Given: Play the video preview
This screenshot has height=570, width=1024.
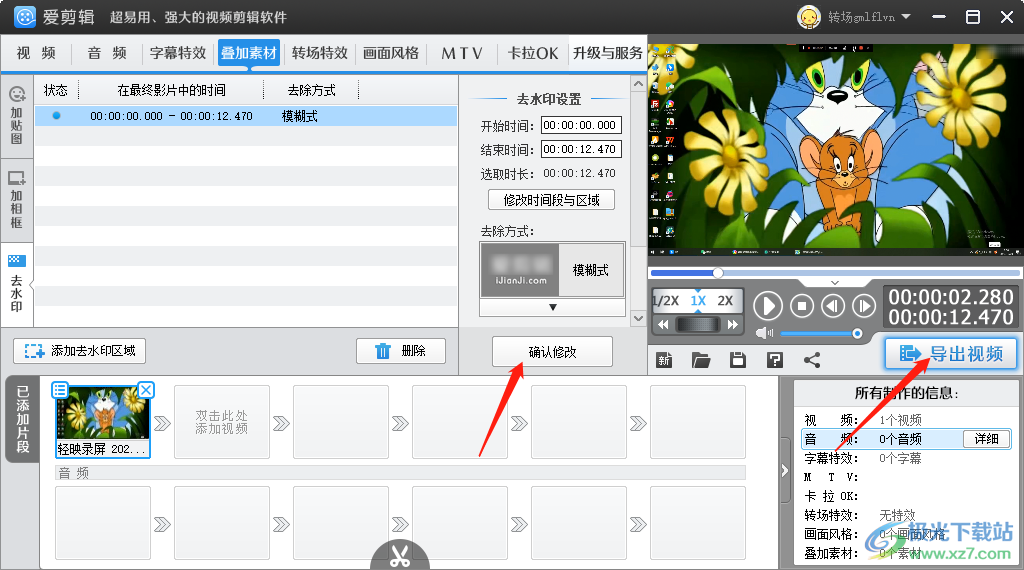Looking at the screenshot, I should (x=768, y=306).
